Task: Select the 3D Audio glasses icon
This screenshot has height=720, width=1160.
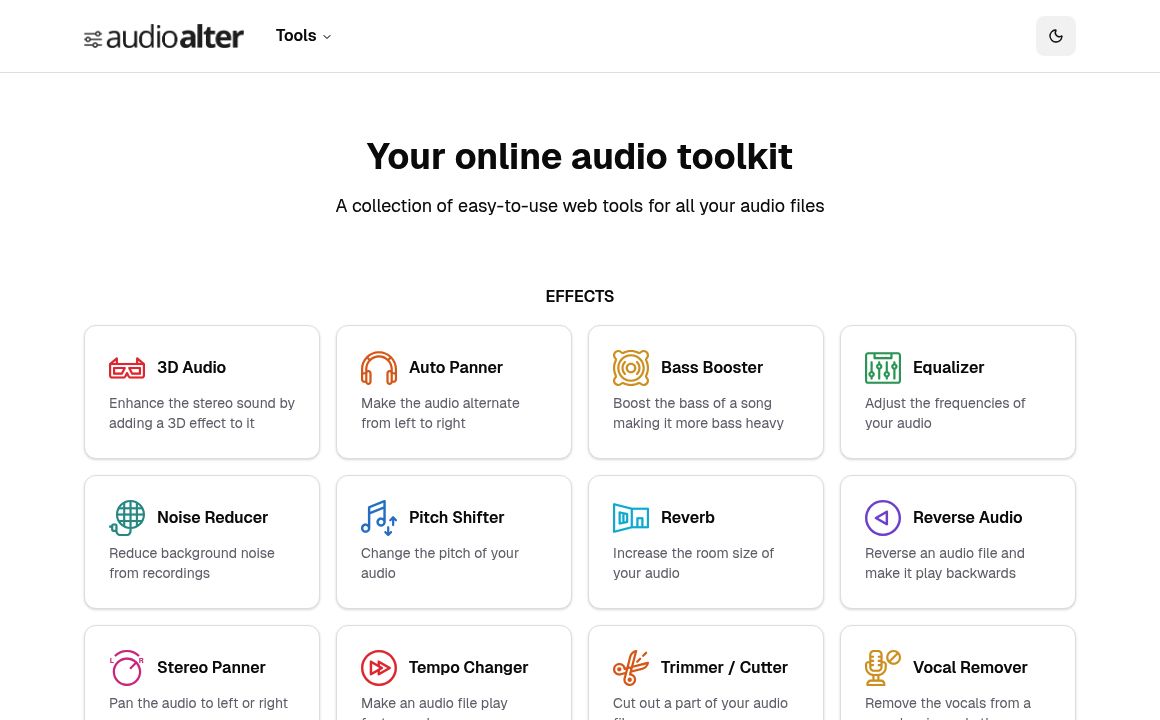Action: pyautogui.click(x=127, y=368)
